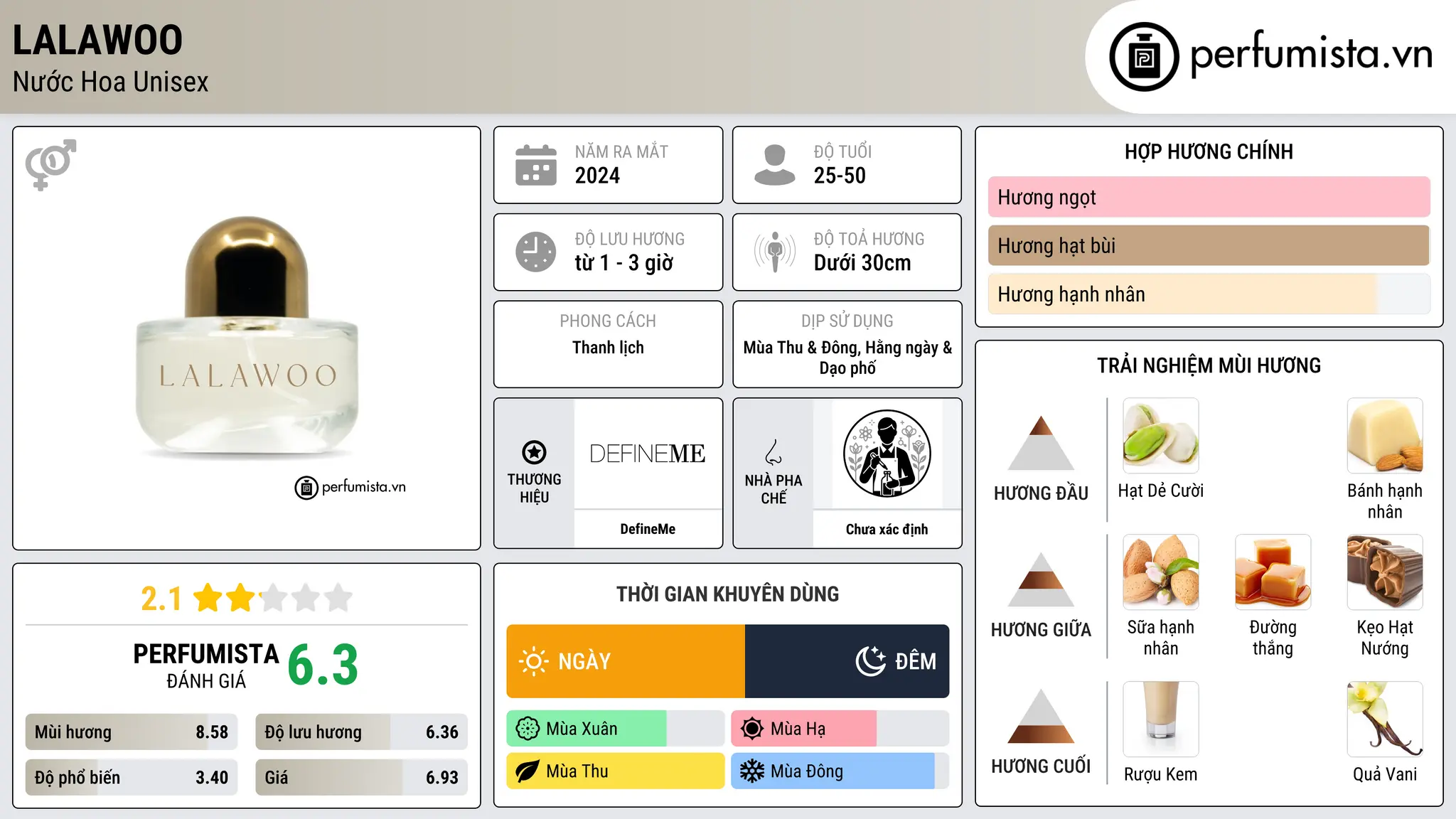1456x819 pixels.
Task: Click the Chưa xác định perfumer label
Action: (887, 529)
